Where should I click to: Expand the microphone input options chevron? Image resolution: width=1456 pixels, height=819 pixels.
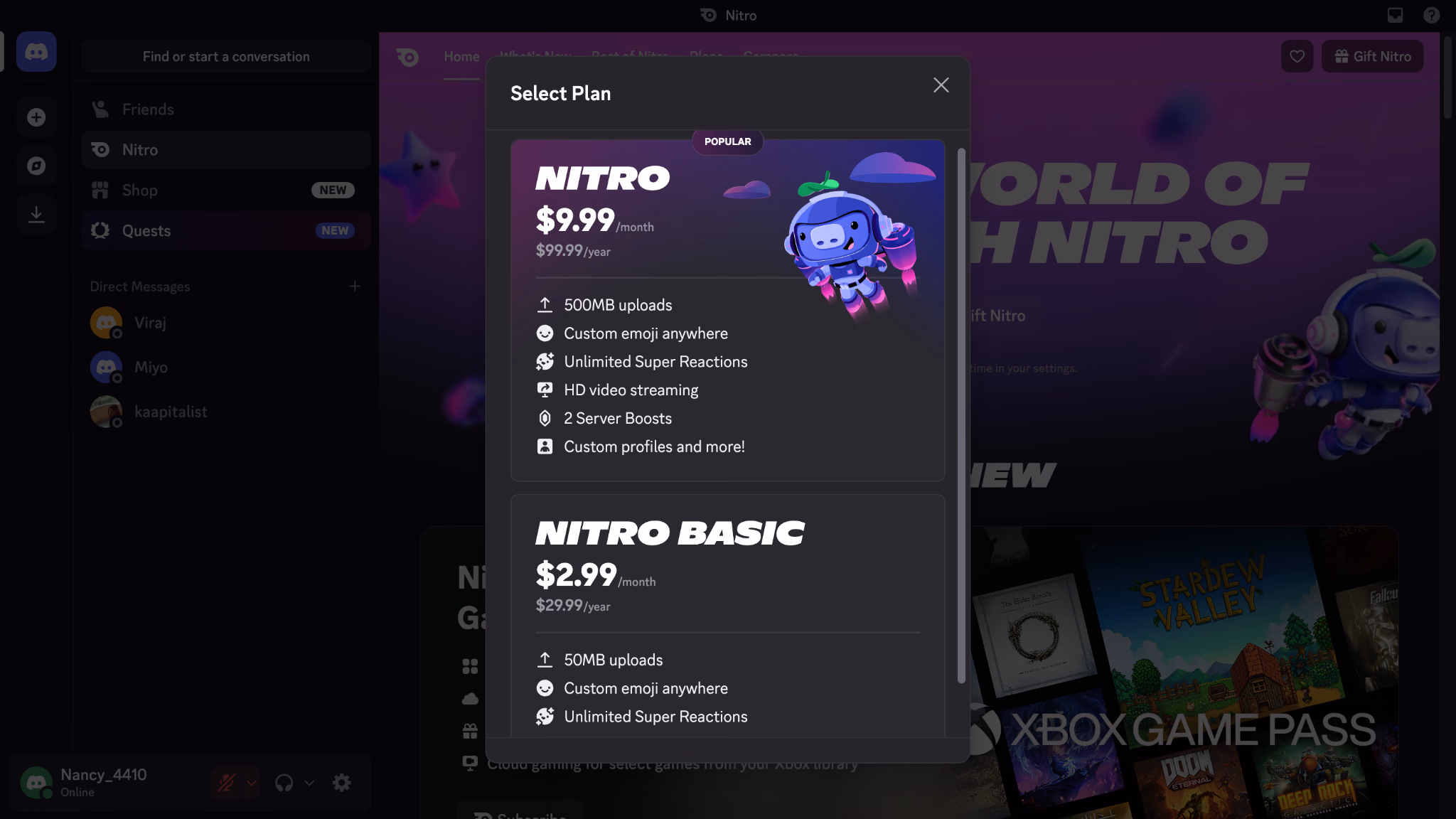252,783
